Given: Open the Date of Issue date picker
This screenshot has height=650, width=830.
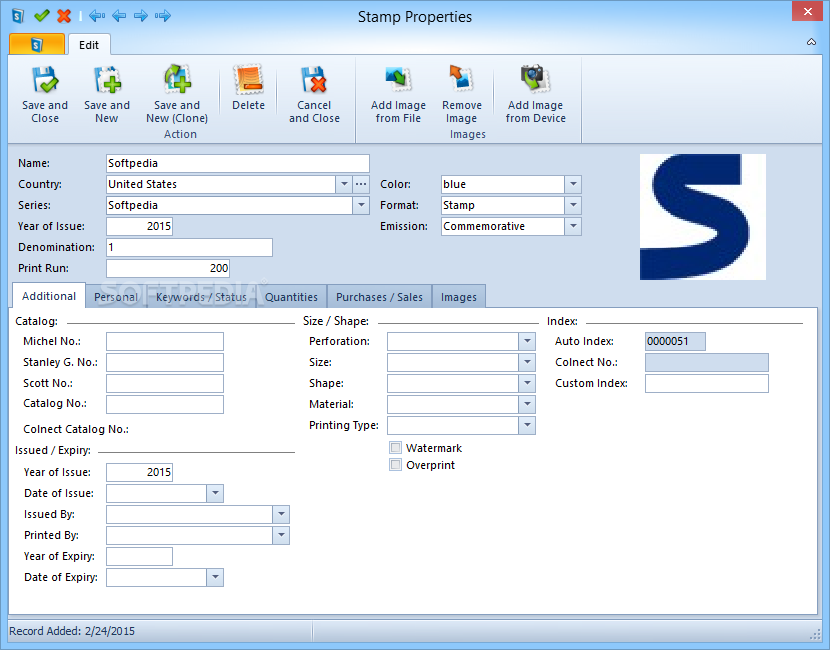Looking at the screenshot, I should coord(215,493).
